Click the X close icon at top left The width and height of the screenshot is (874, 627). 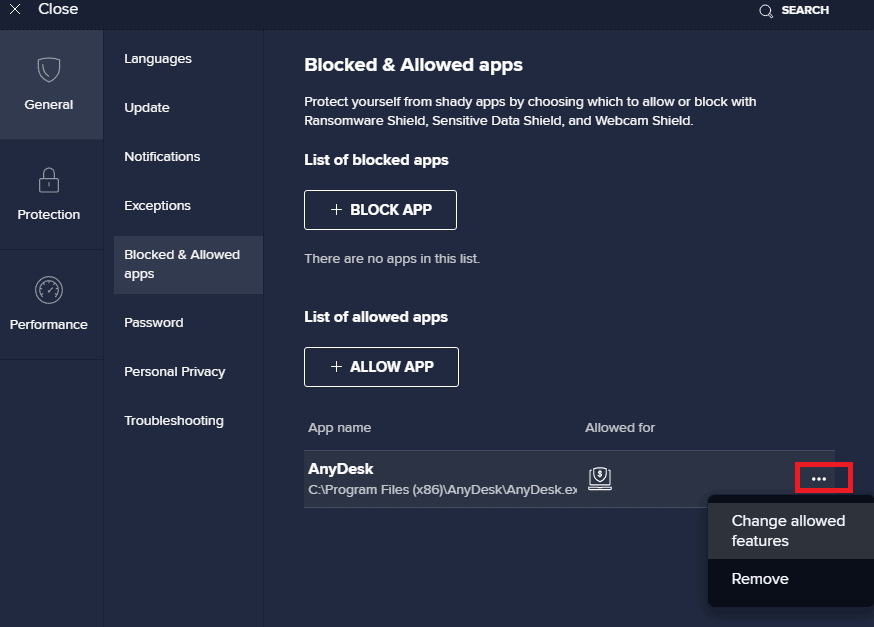(x=15, y=9)
